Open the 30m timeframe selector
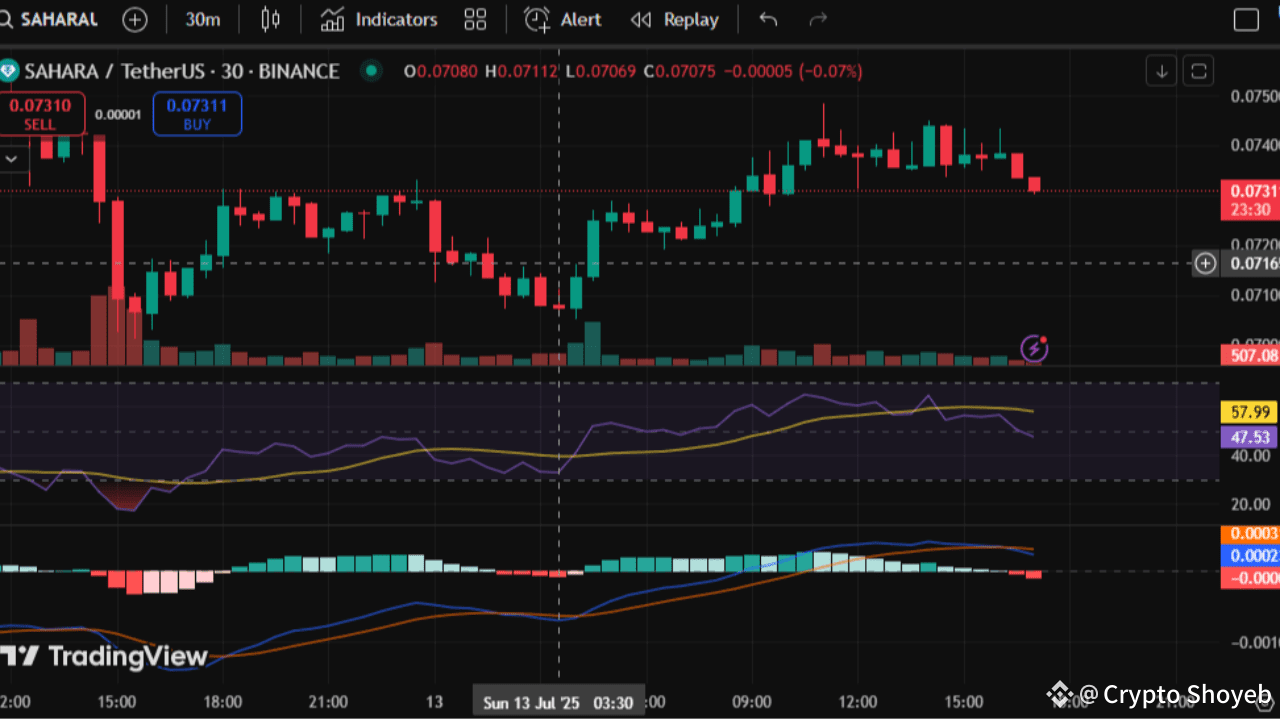 (203, 19)
